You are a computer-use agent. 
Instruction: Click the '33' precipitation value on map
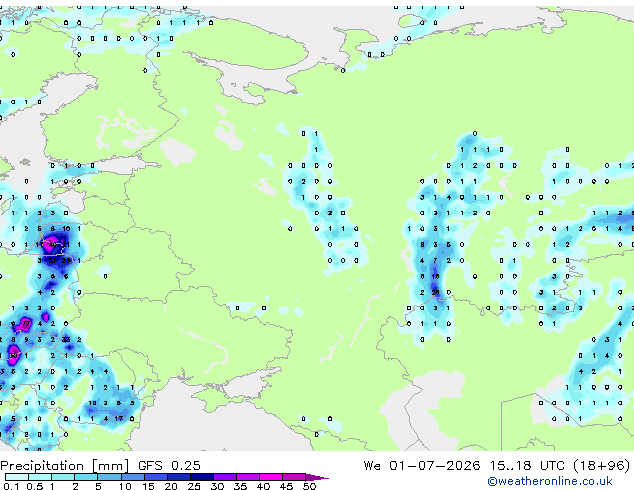[66, 339]
